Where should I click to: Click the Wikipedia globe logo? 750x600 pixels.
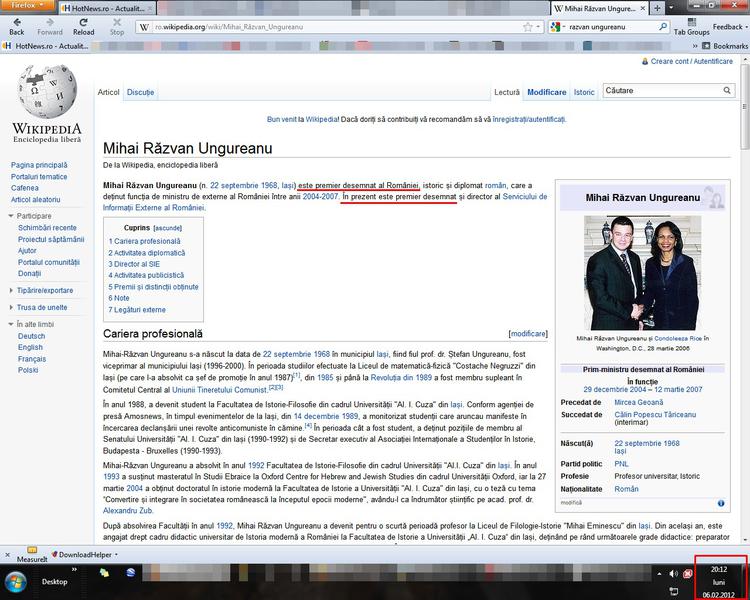(x=47, y=91)
